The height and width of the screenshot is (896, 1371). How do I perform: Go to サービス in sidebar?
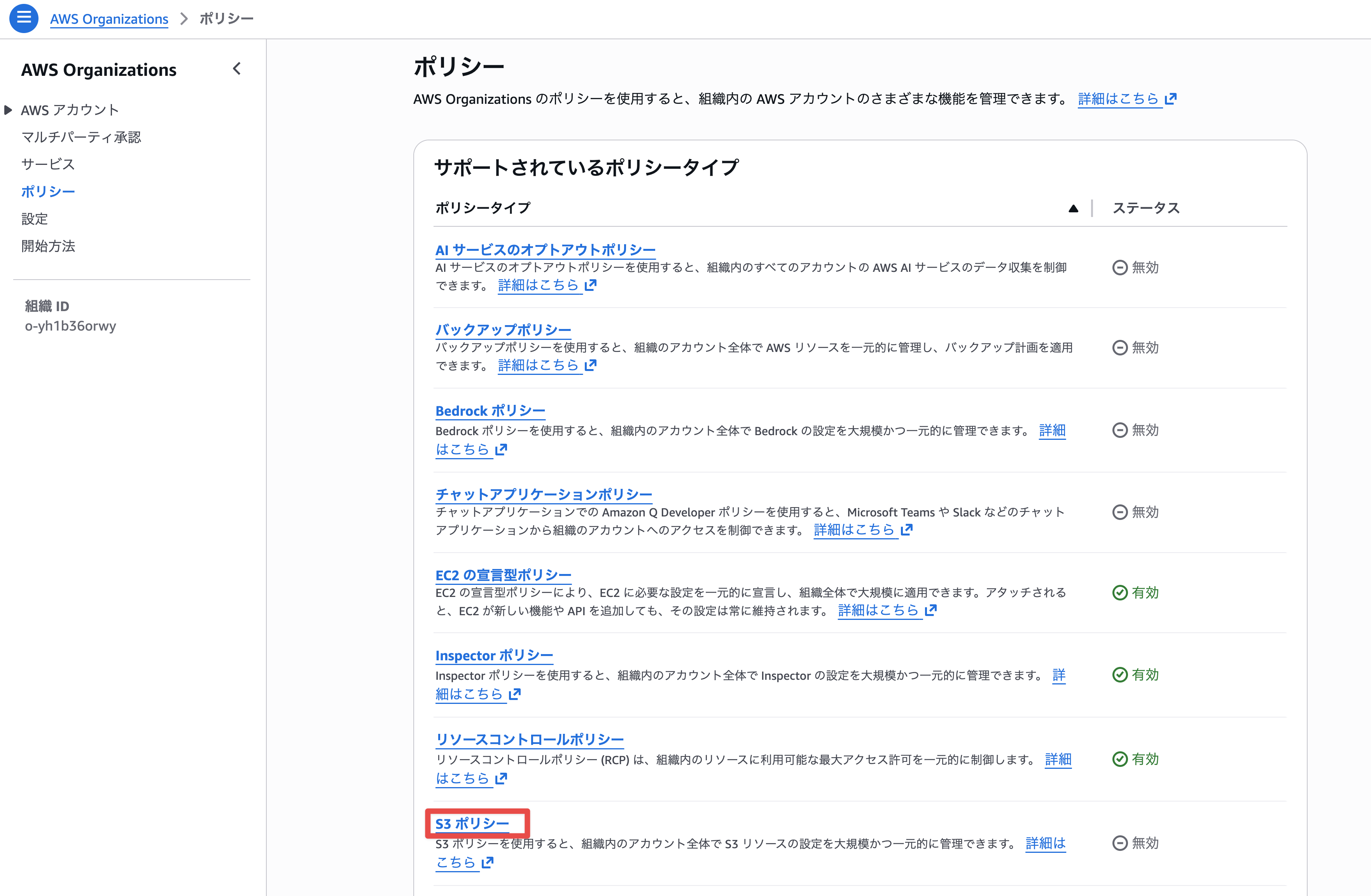48,164
